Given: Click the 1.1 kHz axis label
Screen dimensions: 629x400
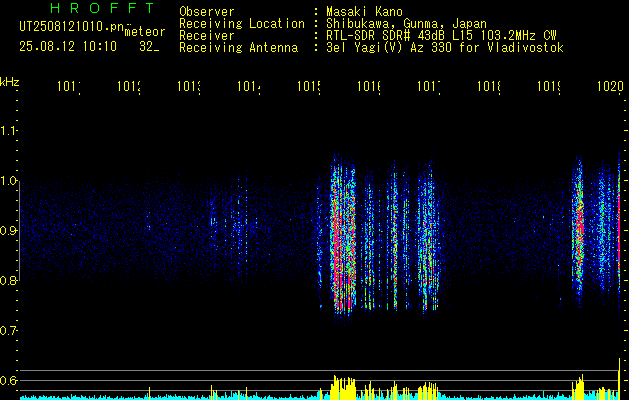Looking at the screenshot, I should point(8,131).
